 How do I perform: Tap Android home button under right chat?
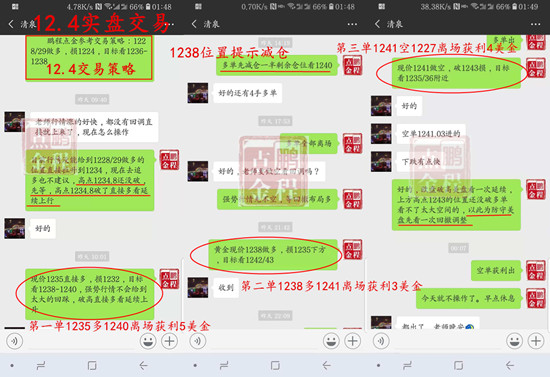[x=458, y=366]
